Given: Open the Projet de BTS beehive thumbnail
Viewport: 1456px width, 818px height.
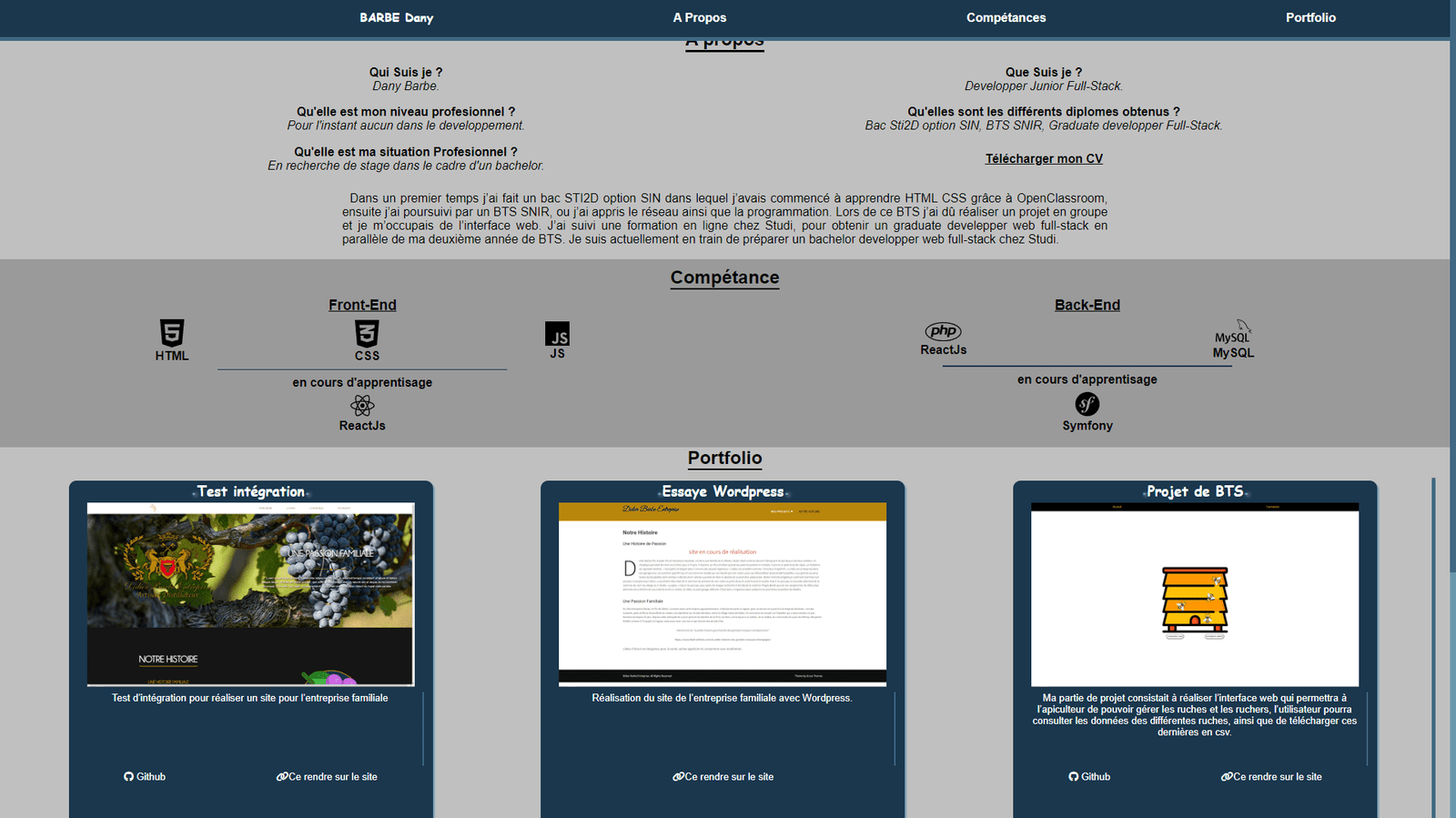Looking at the screenshot, I should 1195,594.
